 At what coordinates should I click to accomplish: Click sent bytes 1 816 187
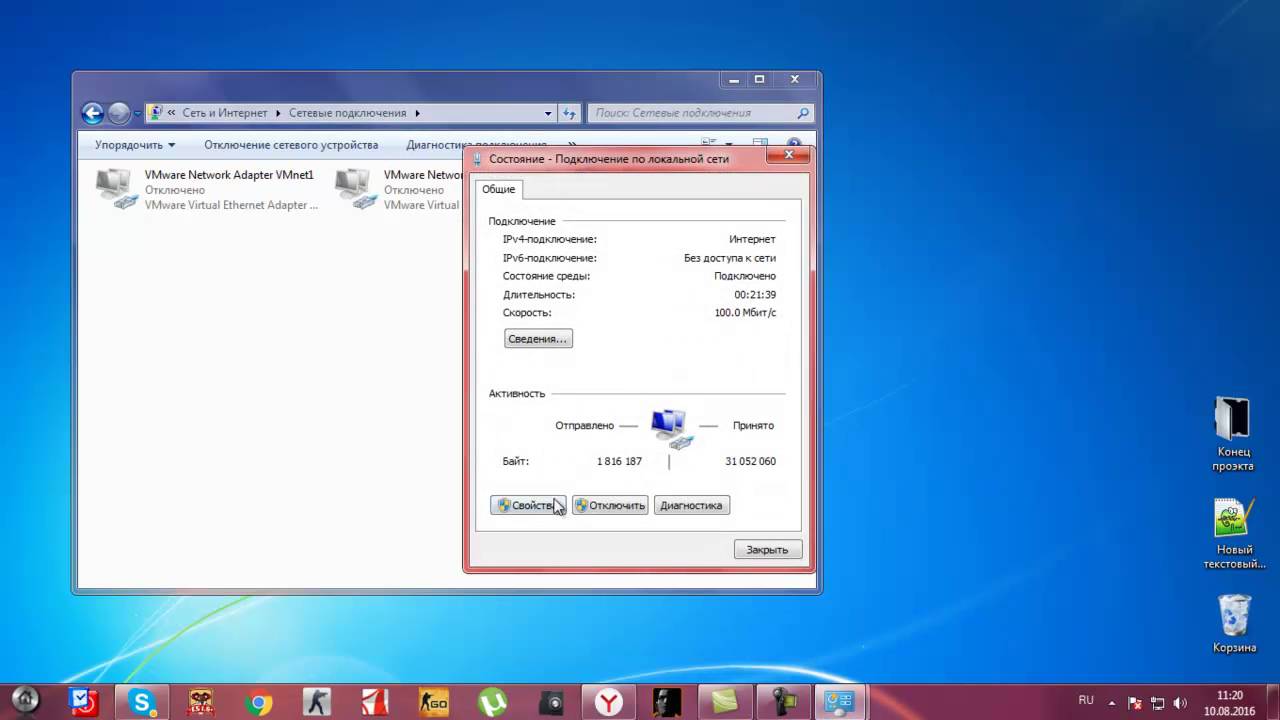pos(619,462)
